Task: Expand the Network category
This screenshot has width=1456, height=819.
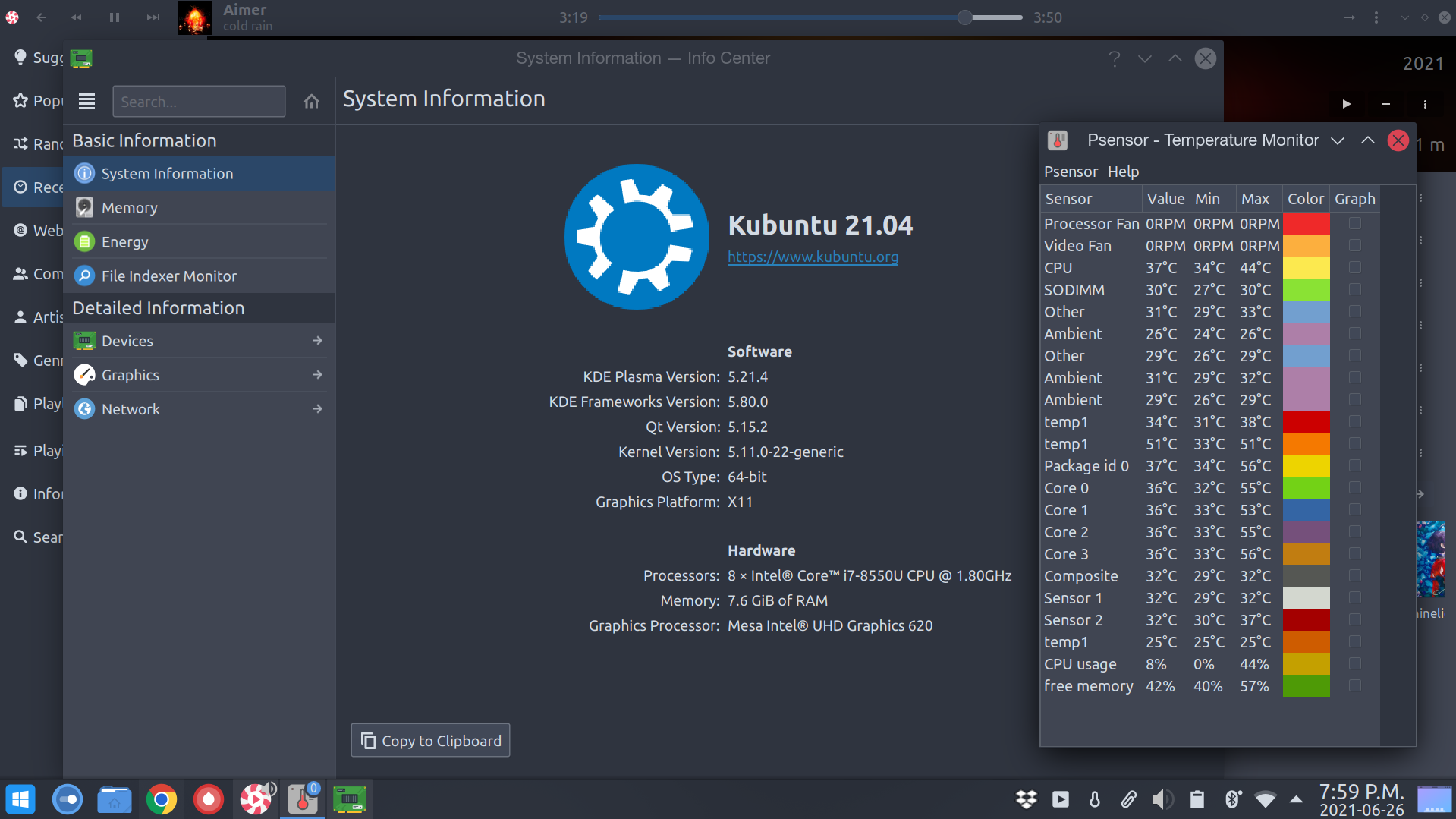Action: tap(200, 409)
